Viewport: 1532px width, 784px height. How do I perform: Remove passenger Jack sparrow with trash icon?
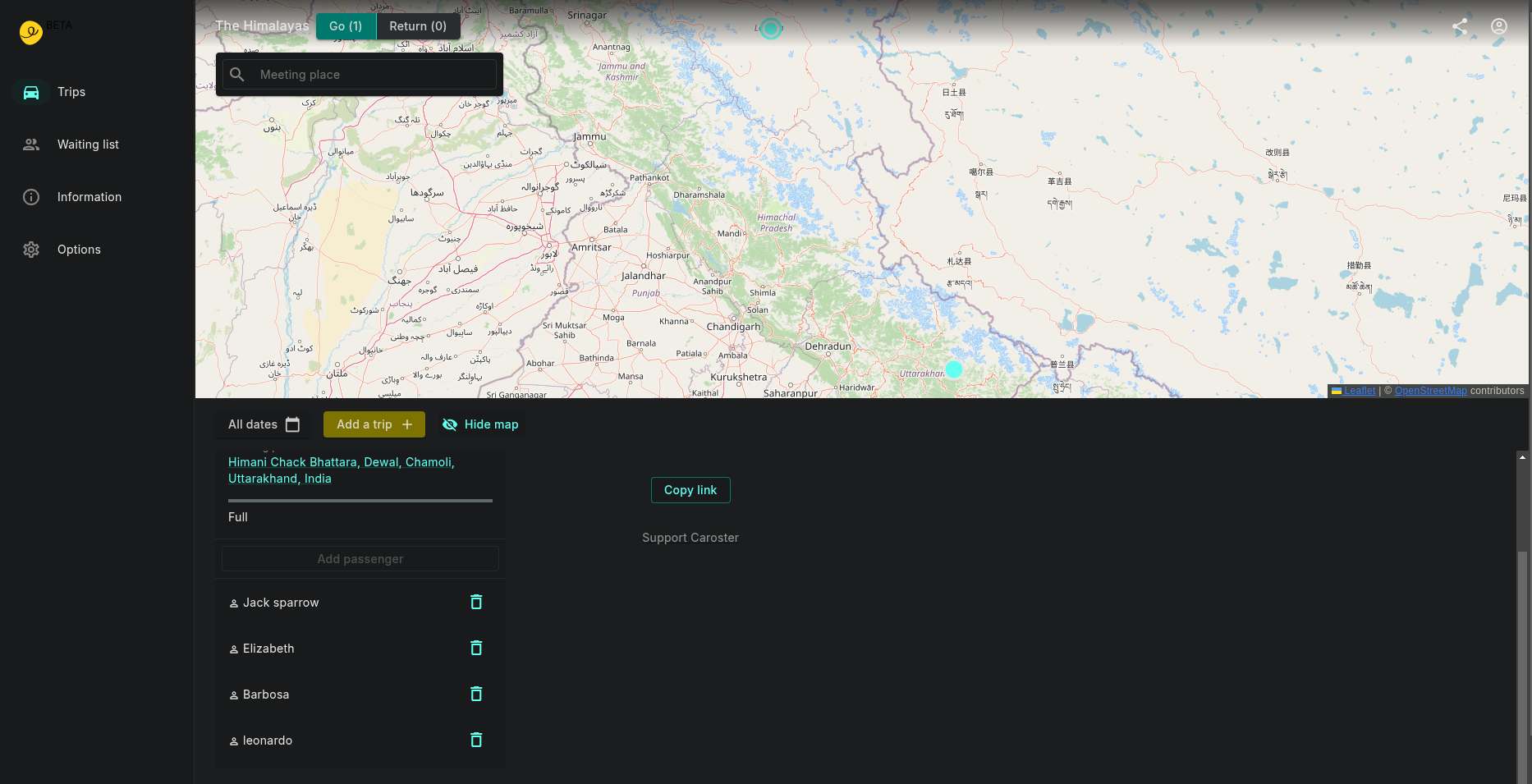476,602
